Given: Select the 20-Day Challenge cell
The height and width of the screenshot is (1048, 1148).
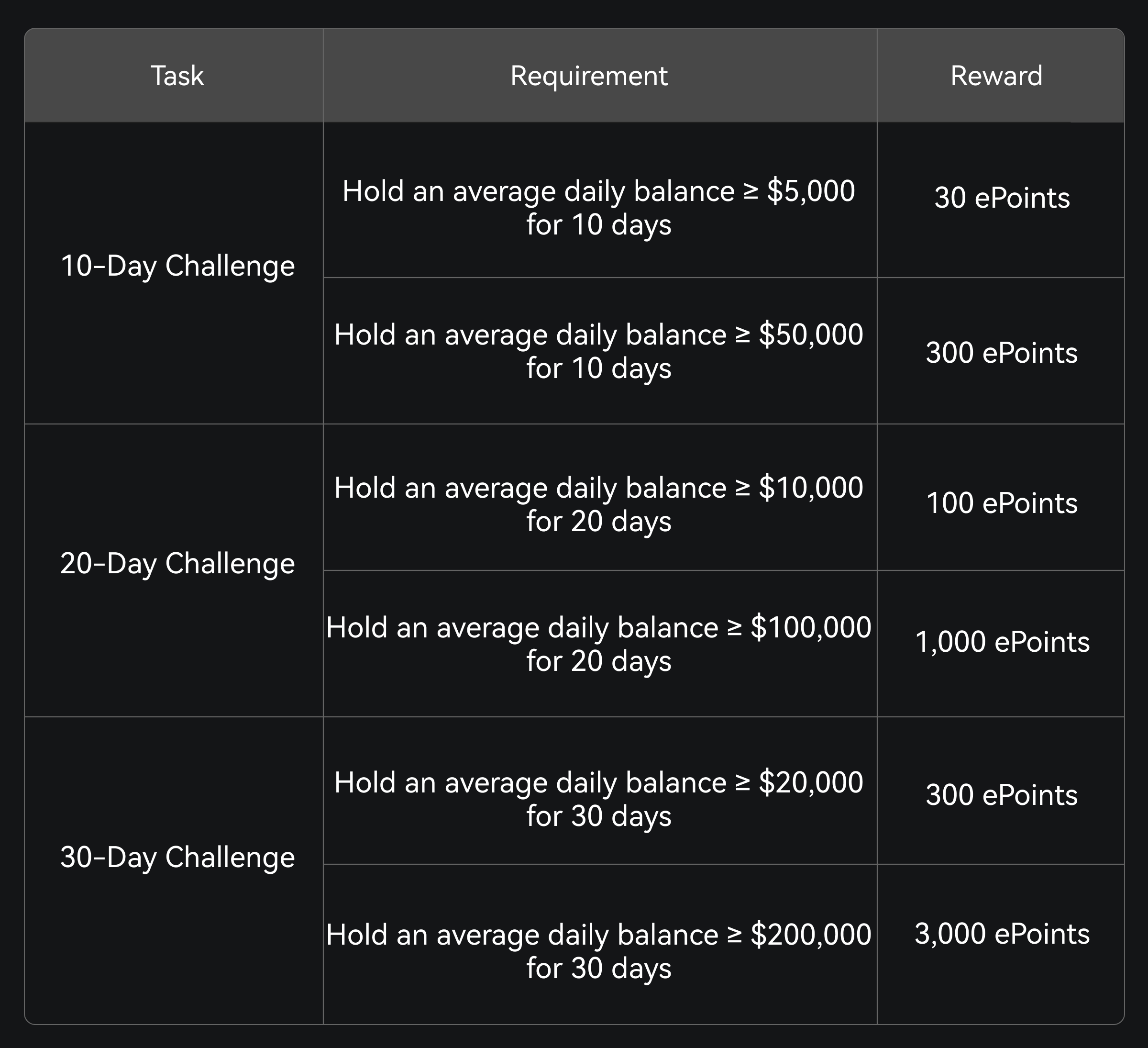Looking at the screenshot, I should click(x=177, y=563).
